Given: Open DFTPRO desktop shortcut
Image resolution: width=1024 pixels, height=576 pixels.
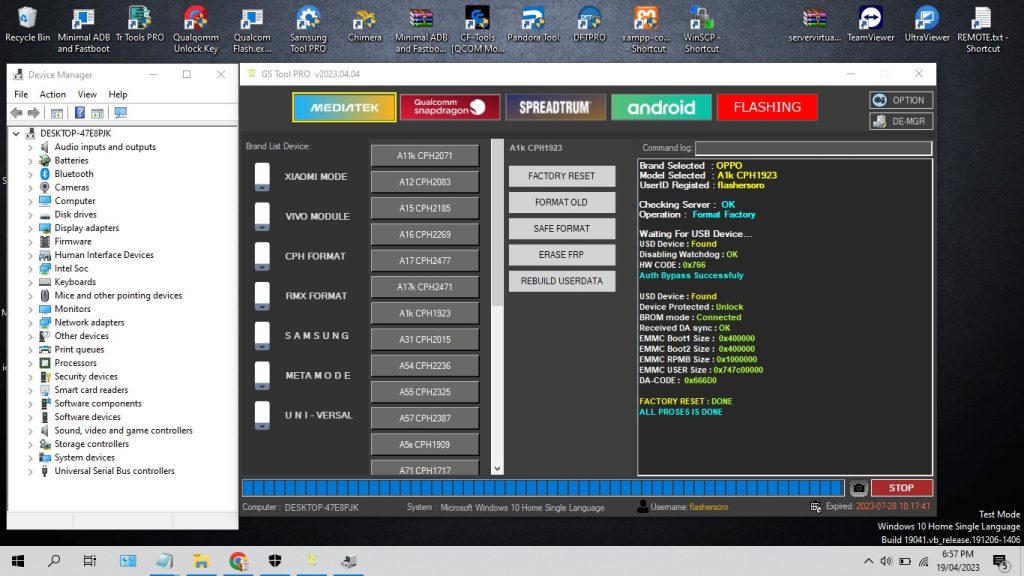Looking at the screenshot, I should click(589, 24).
